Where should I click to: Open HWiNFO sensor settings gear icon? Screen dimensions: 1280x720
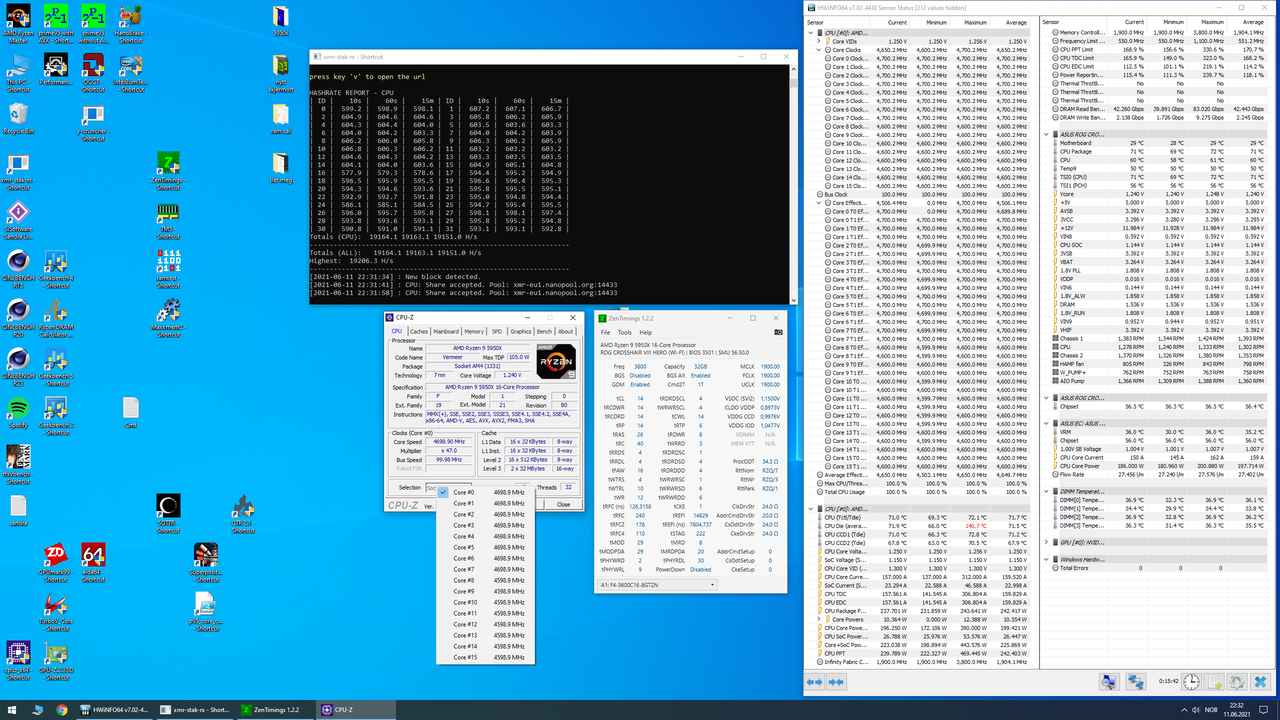click(1237, 682)
